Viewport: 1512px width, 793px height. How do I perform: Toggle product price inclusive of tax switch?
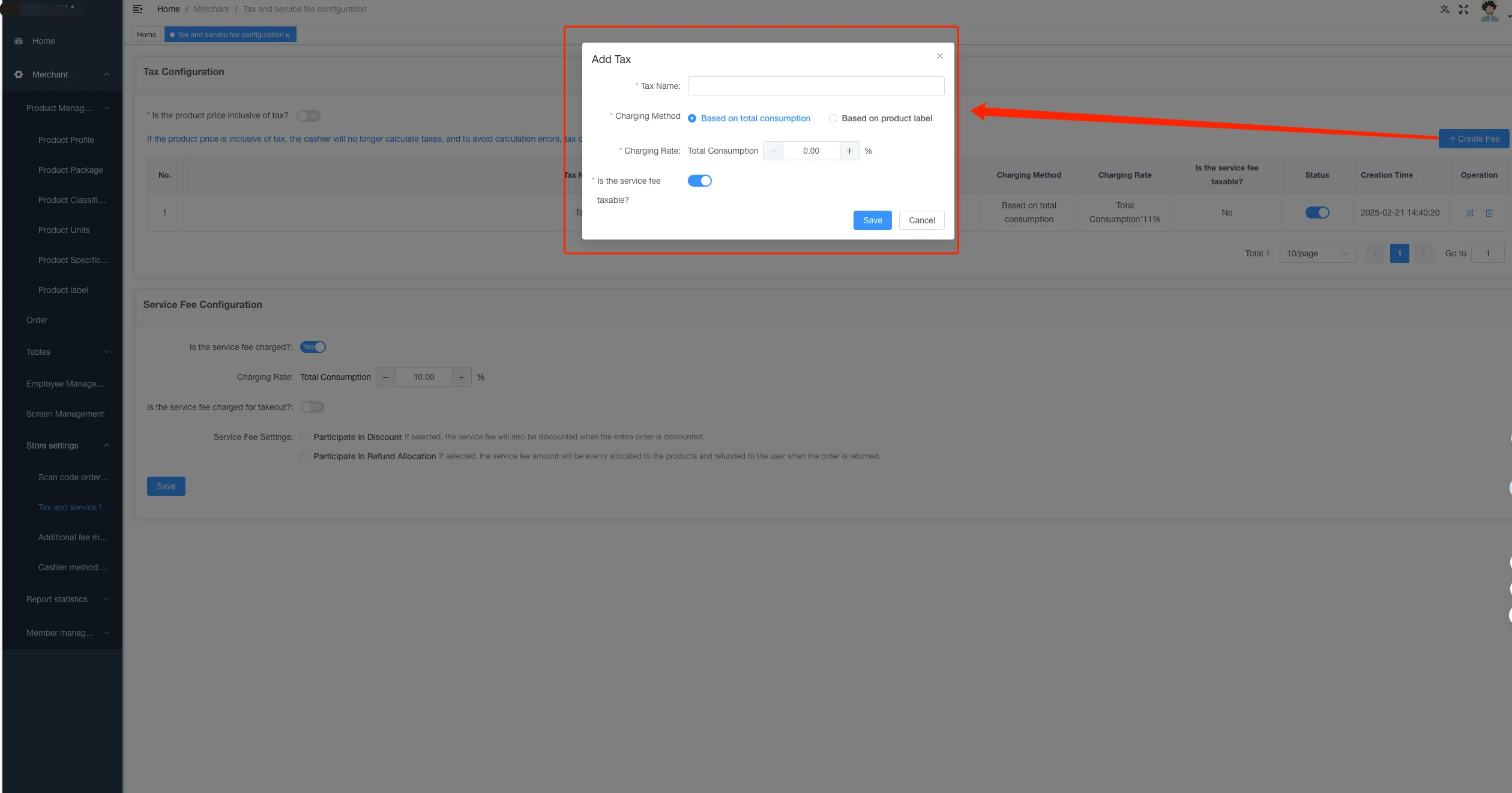coord(309,116)
